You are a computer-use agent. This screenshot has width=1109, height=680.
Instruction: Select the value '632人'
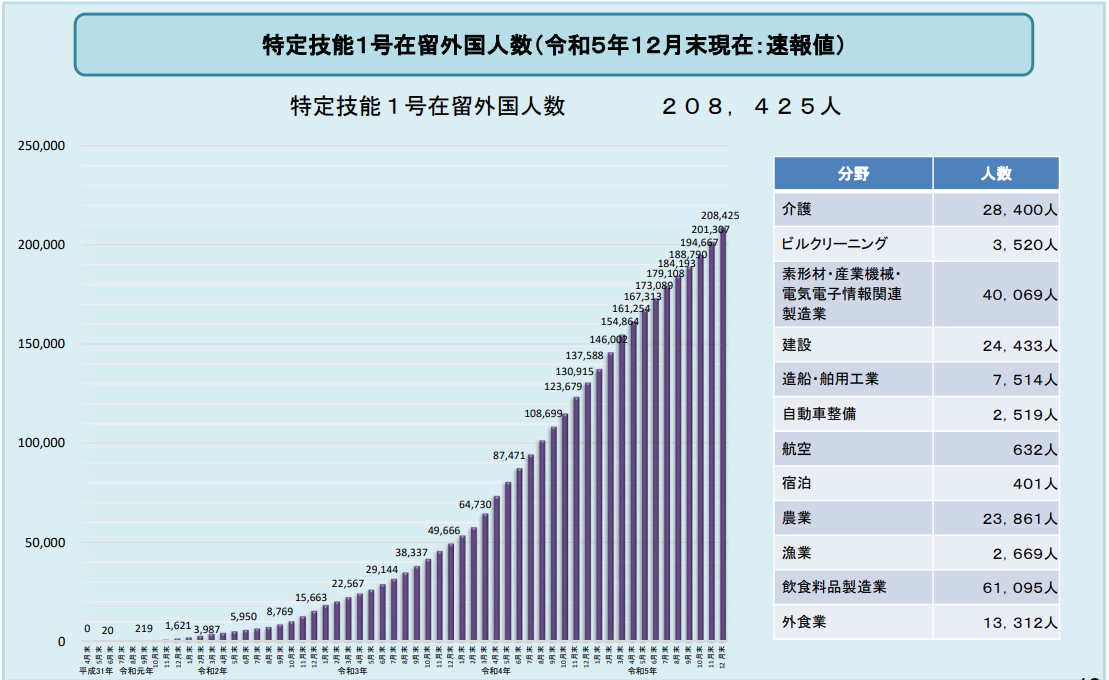tap(1035, 450)
